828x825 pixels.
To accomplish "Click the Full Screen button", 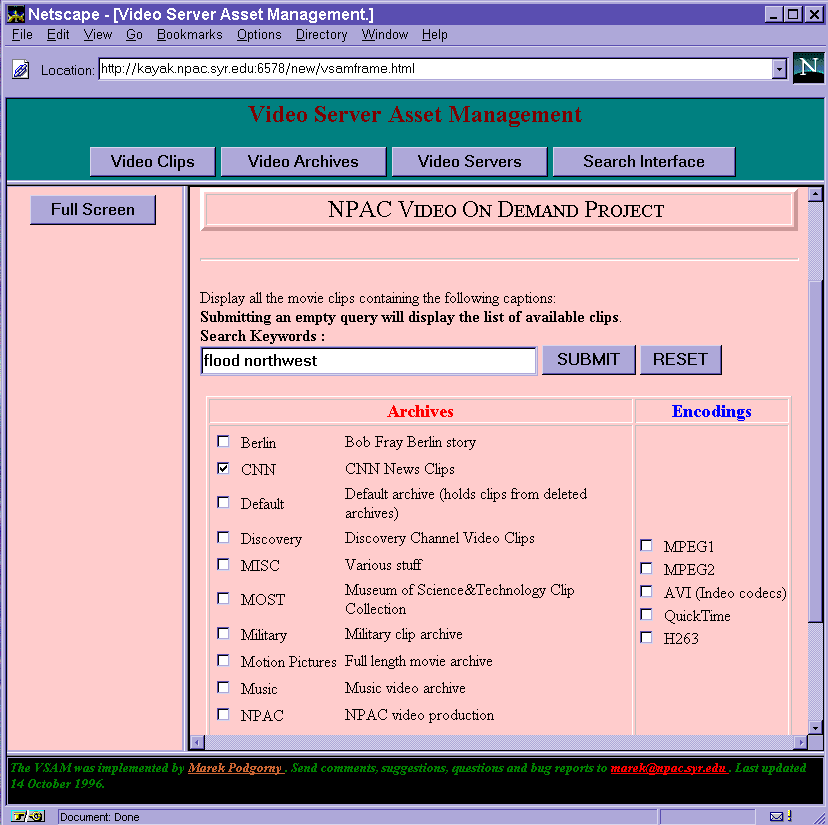I will coord(93,210).
